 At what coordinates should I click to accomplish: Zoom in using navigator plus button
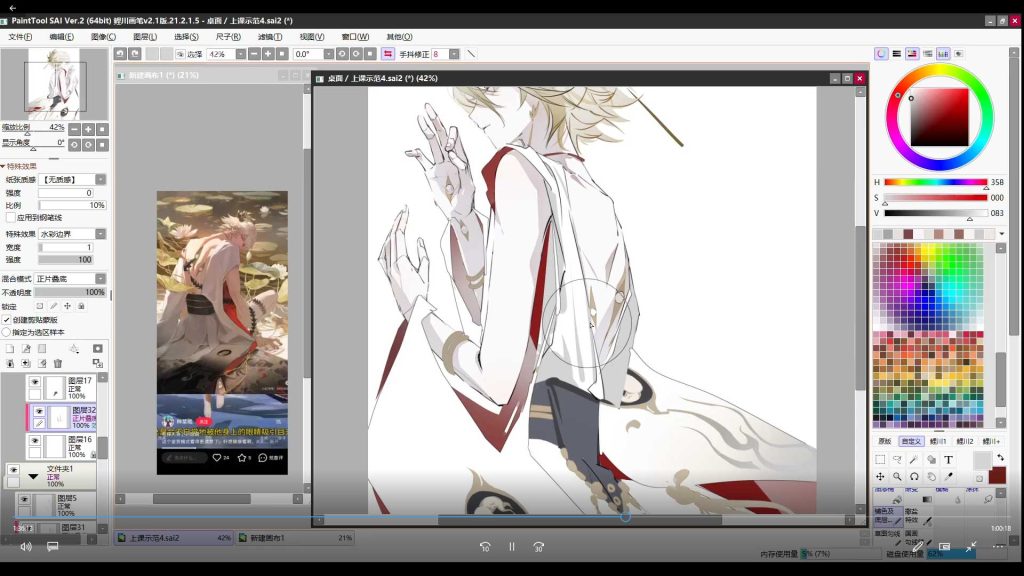click(88, 129)
